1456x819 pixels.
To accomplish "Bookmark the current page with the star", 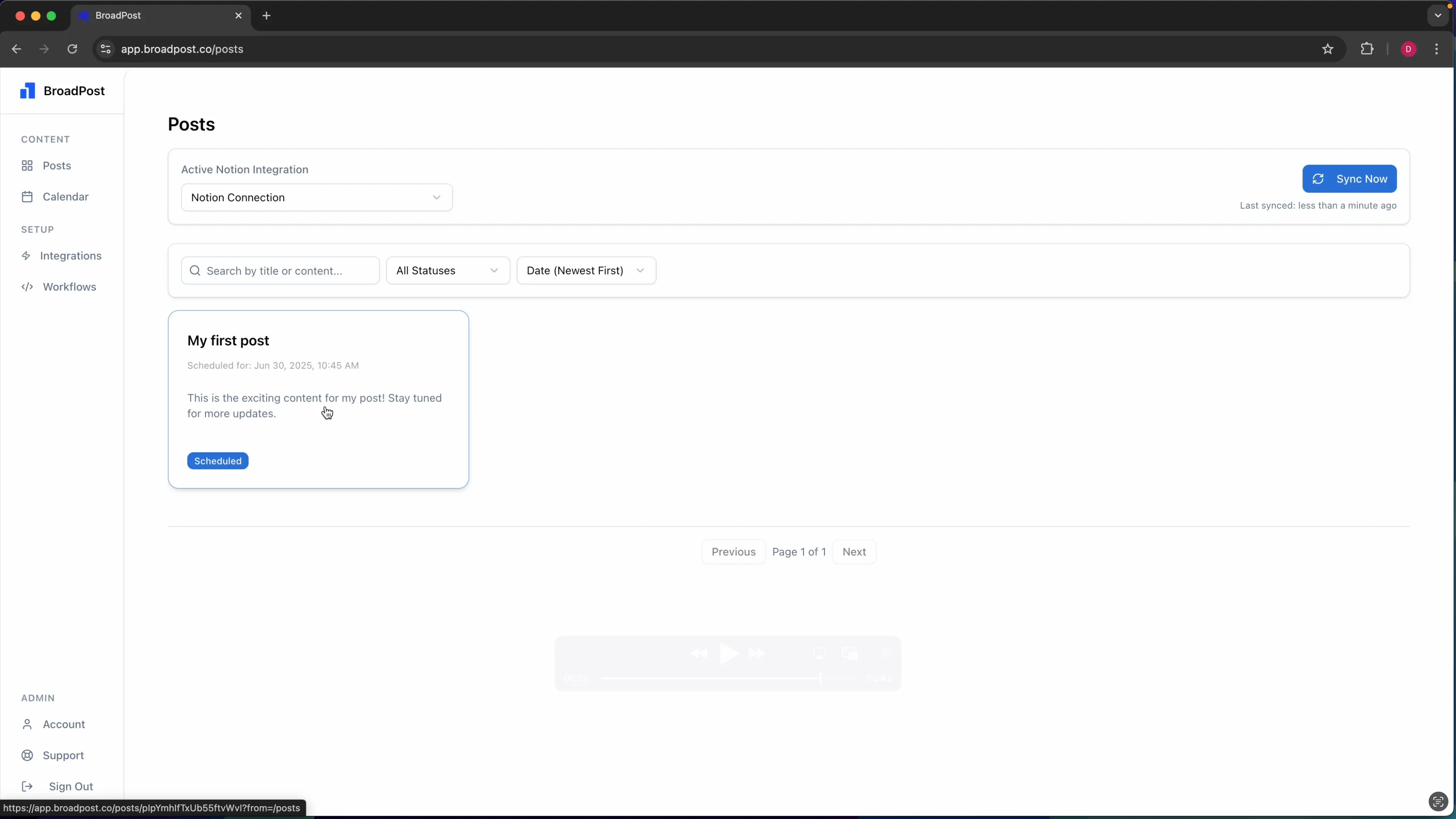I will (x=1327, y=49).
